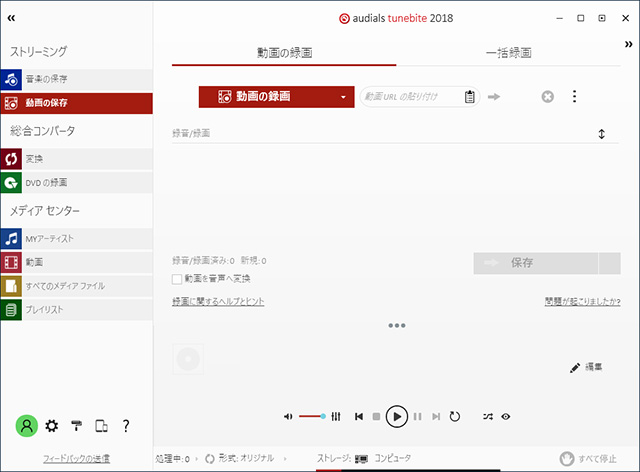This screenshot has height=472, width=640.
Task: Skip to previous track
Action: [x=359, y=416]
